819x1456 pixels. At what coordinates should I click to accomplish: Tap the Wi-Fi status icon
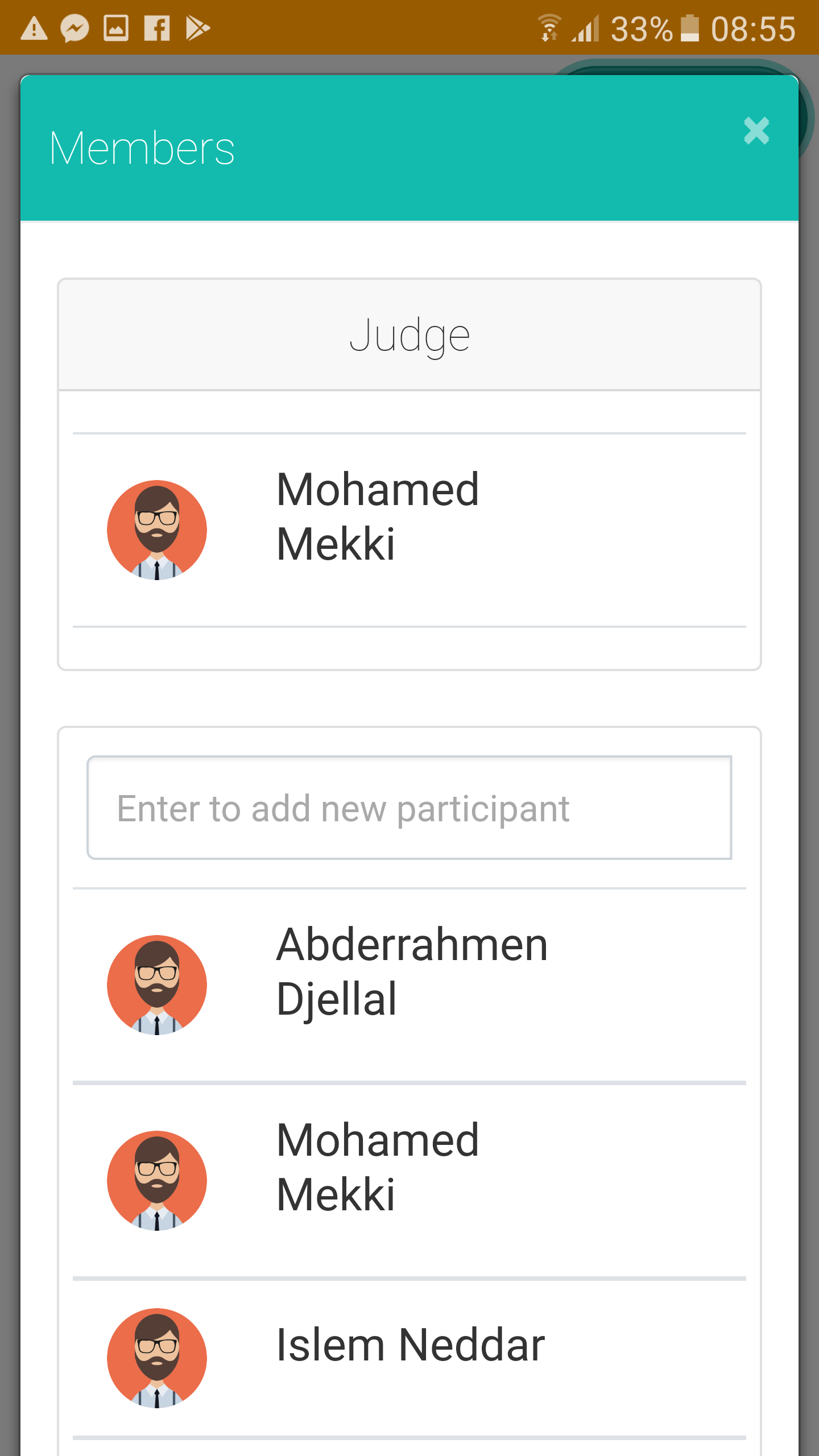(x=549, y=28)
